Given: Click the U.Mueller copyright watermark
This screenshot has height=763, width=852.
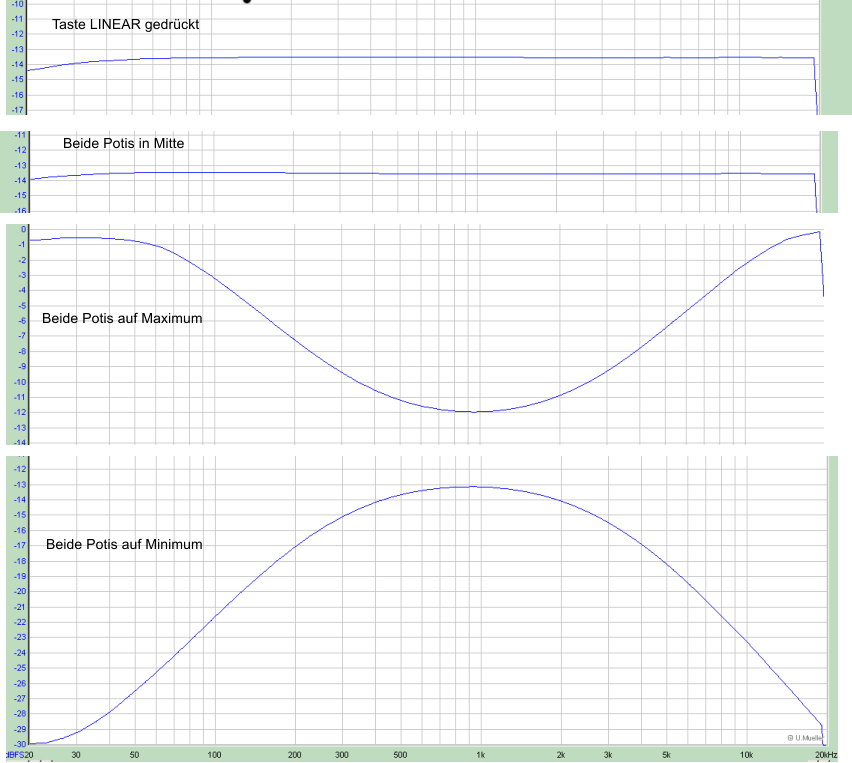Looking at the screenshot, I should coord(804,738).
